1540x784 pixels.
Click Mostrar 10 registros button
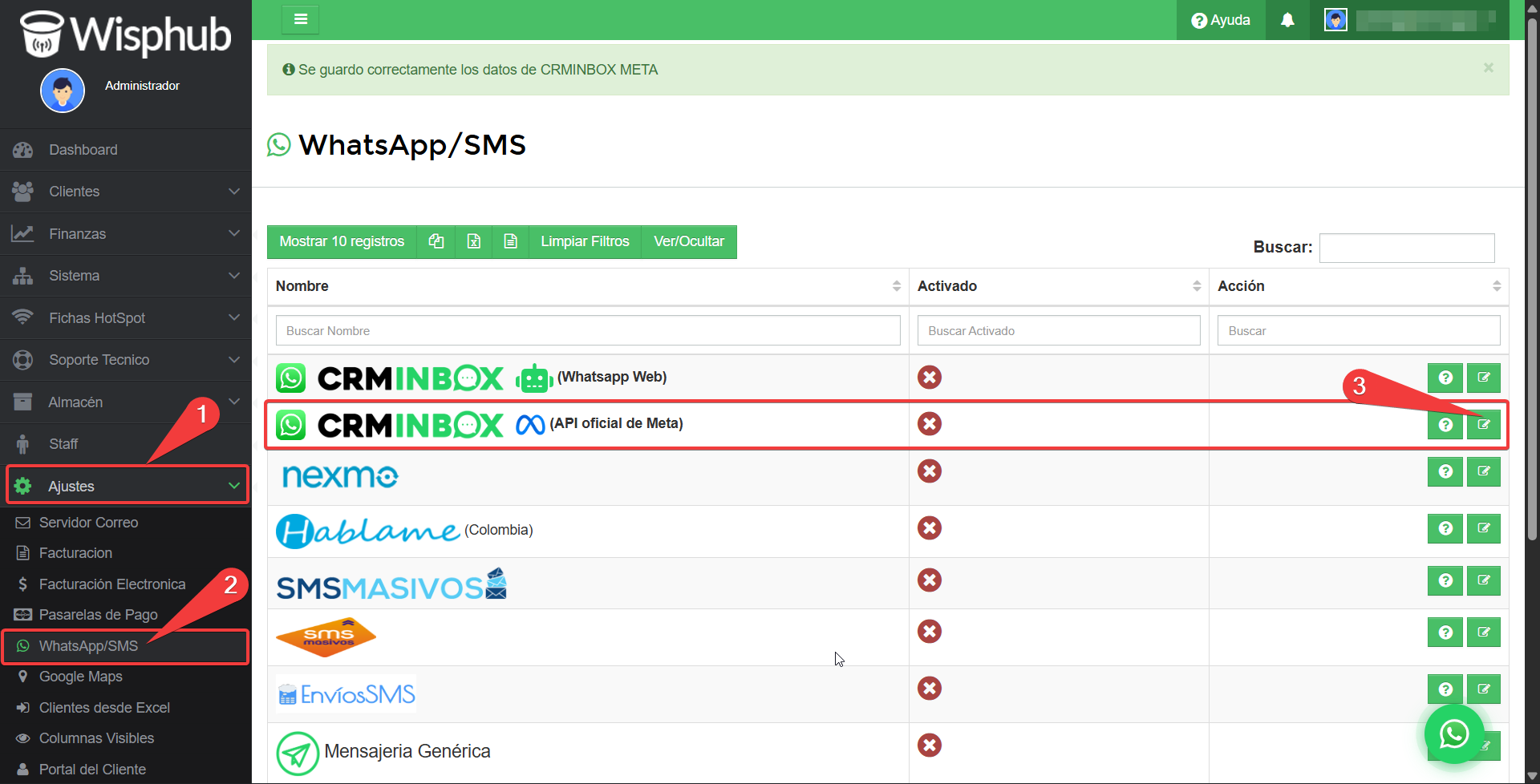pyautogui.click(x=342, y=241)
